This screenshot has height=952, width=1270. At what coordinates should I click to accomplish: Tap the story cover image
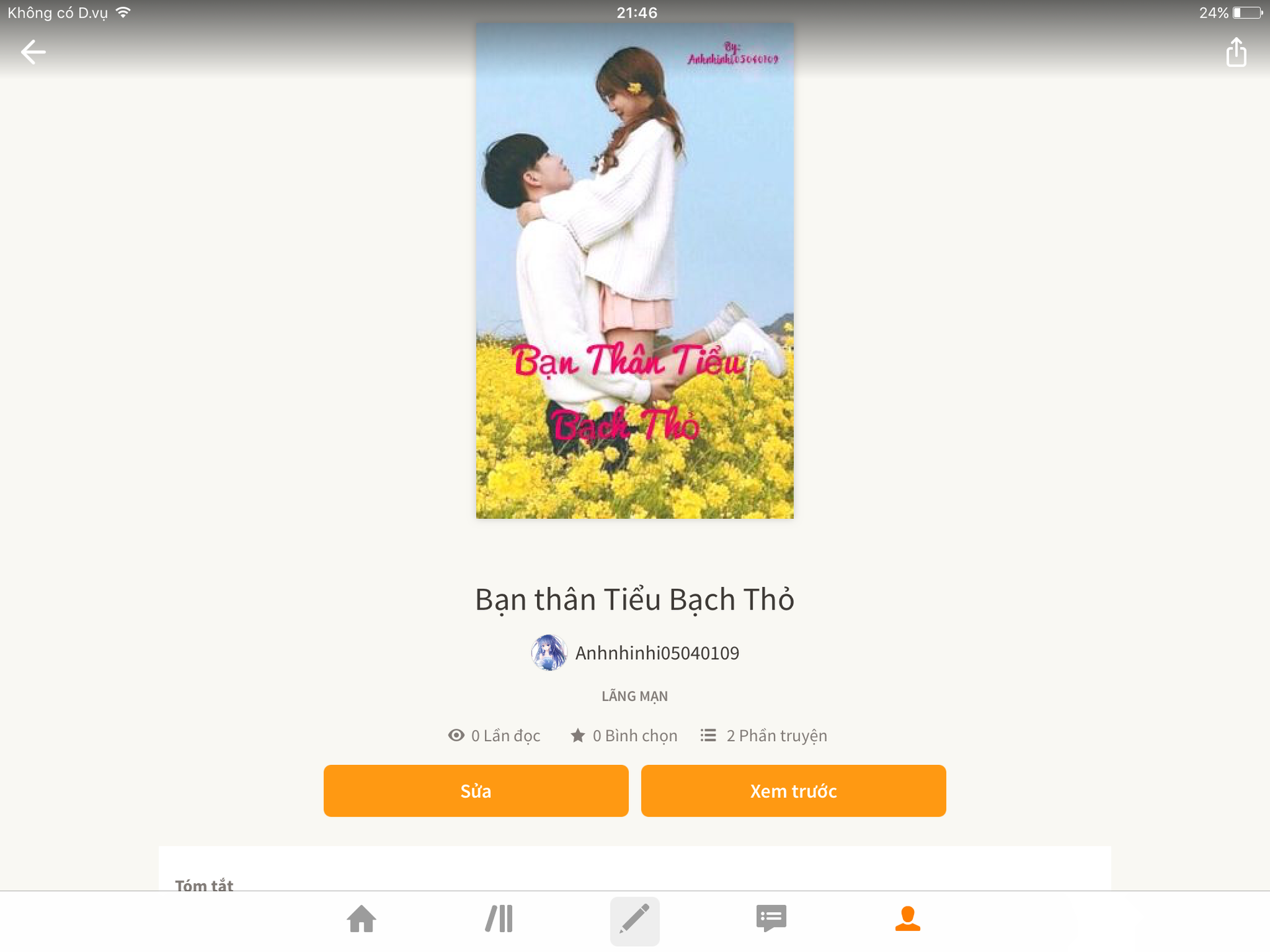tap(634, 271)
